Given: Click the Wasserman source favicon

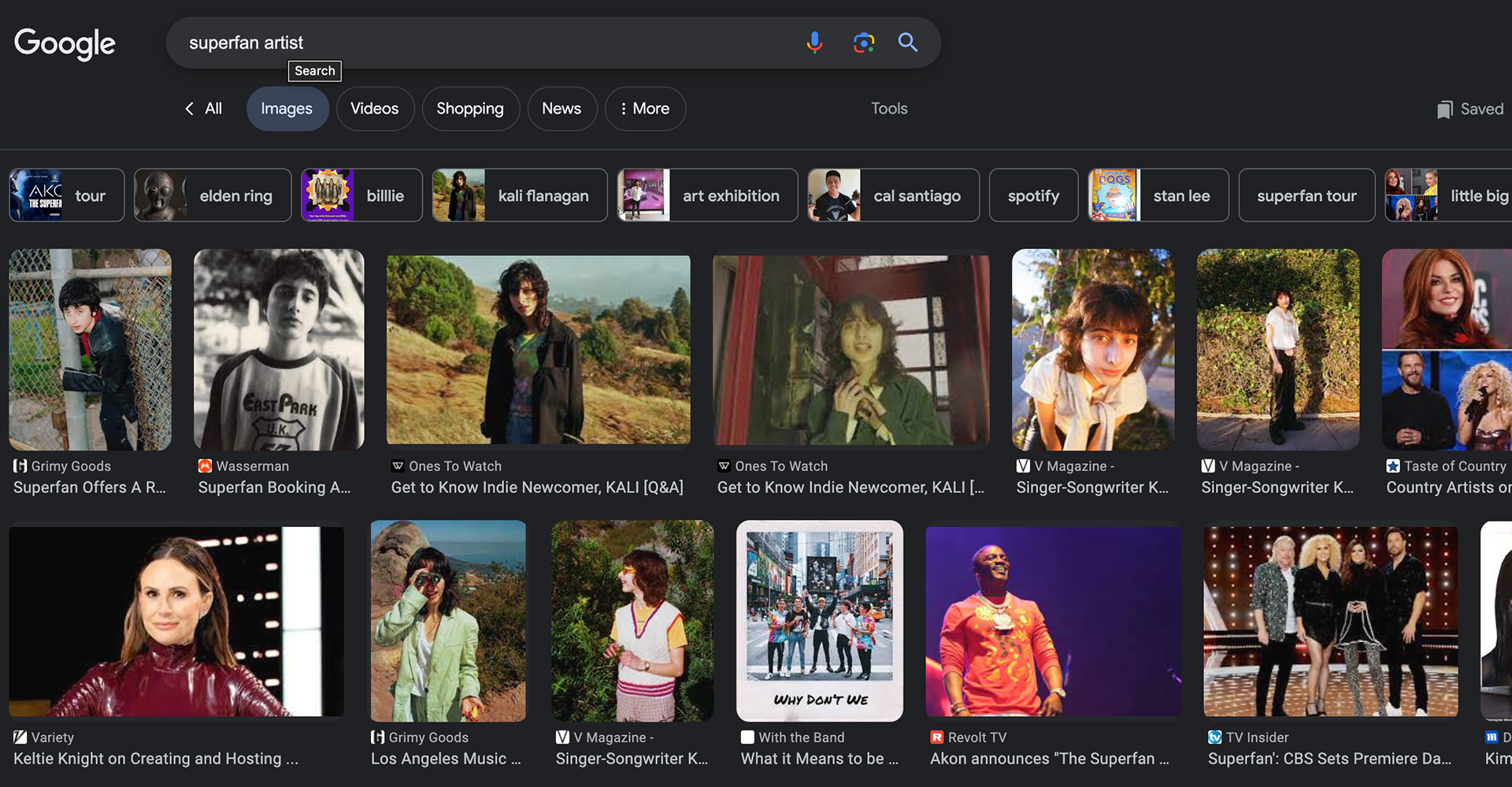Looking at the screenshot, I should [x=205, y=466].
